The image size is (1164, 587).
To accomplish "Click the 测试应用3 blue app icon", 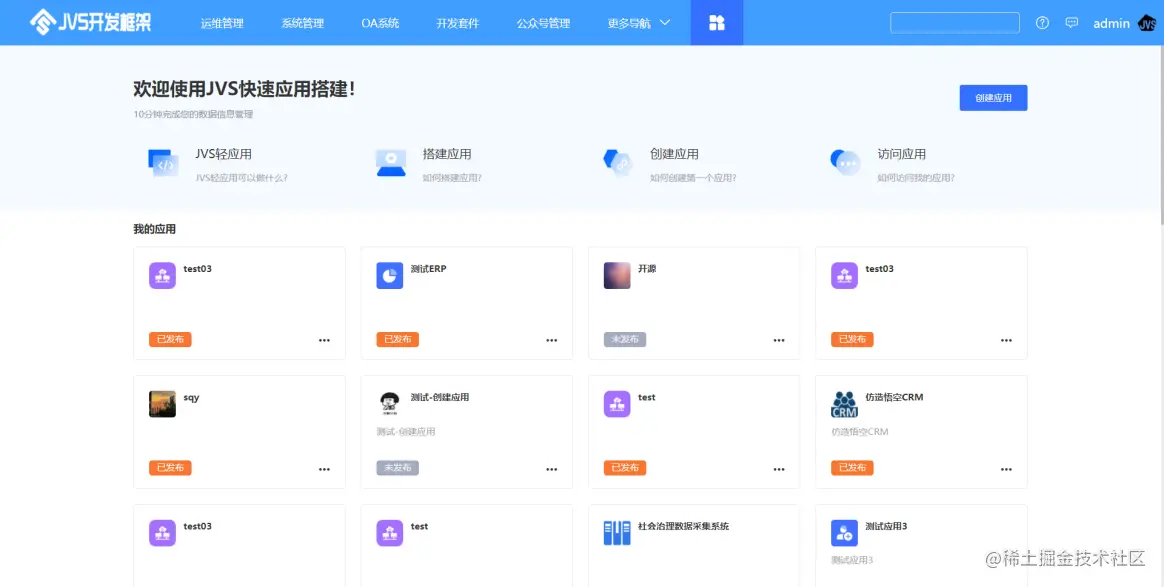I will [844, 533].
